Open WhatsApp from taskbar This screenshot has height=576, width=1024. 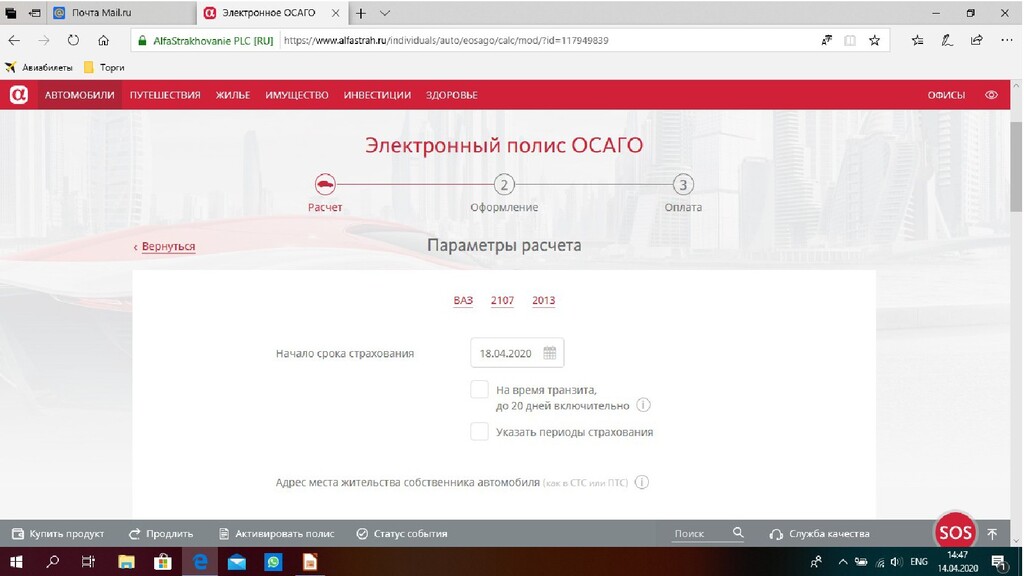273,562
